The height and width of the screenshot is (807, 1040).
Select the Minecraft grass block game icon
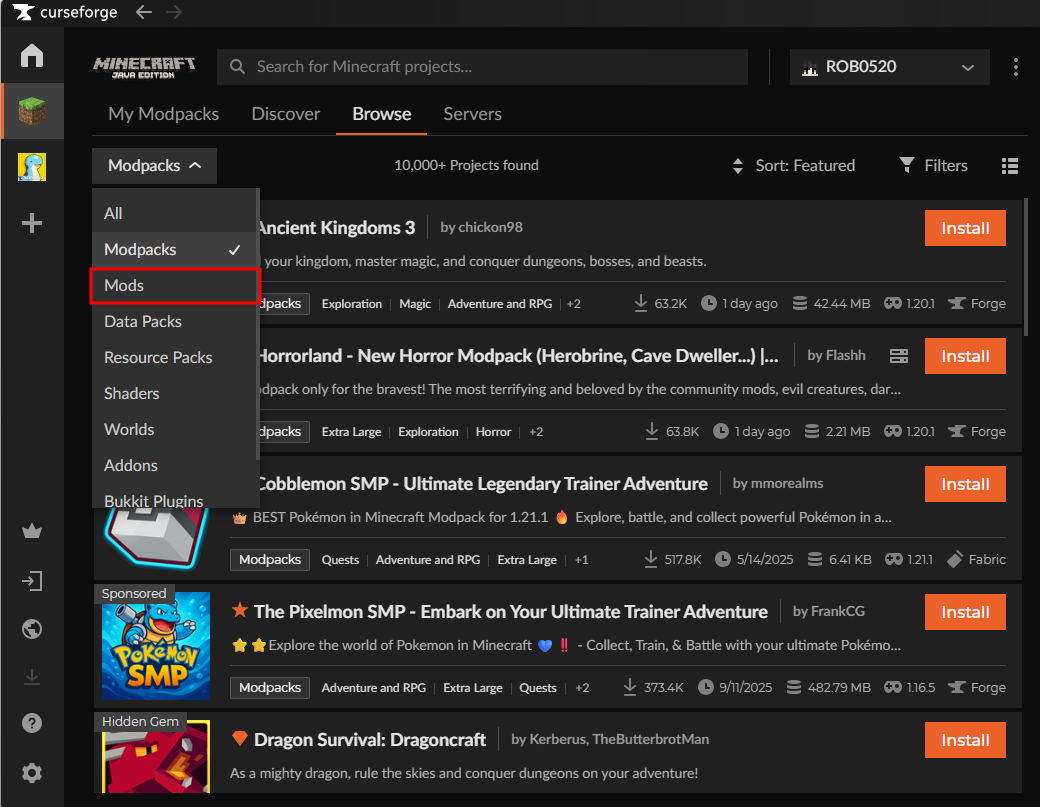point(32,111)
